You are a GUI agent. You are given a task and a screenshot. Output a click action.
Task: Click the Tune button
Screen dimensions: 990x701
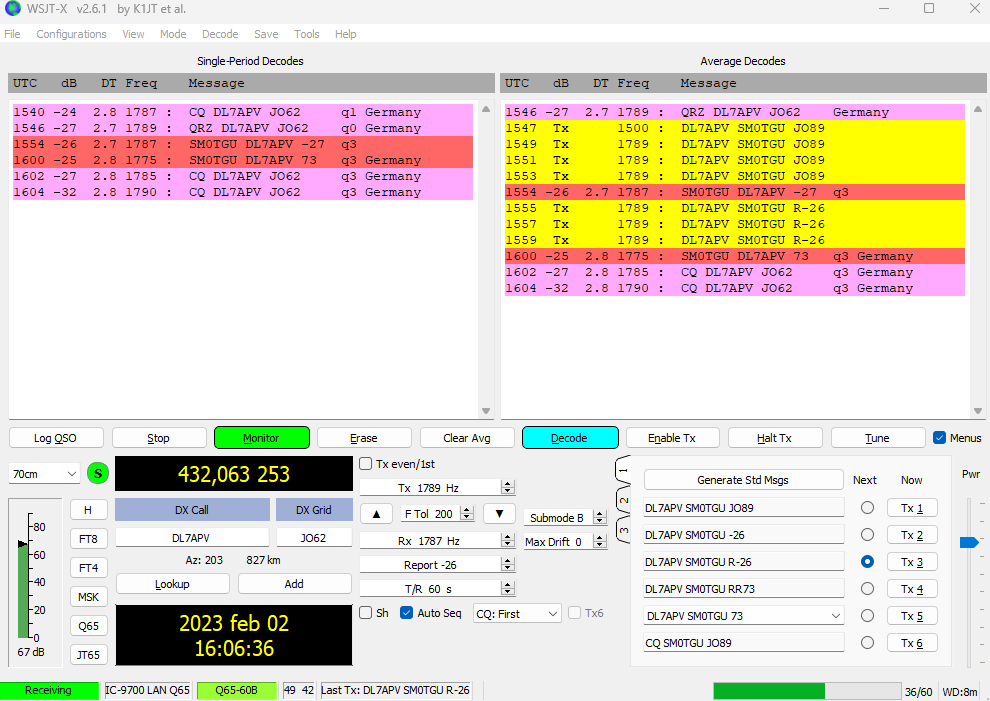click(x=878, y=438)
